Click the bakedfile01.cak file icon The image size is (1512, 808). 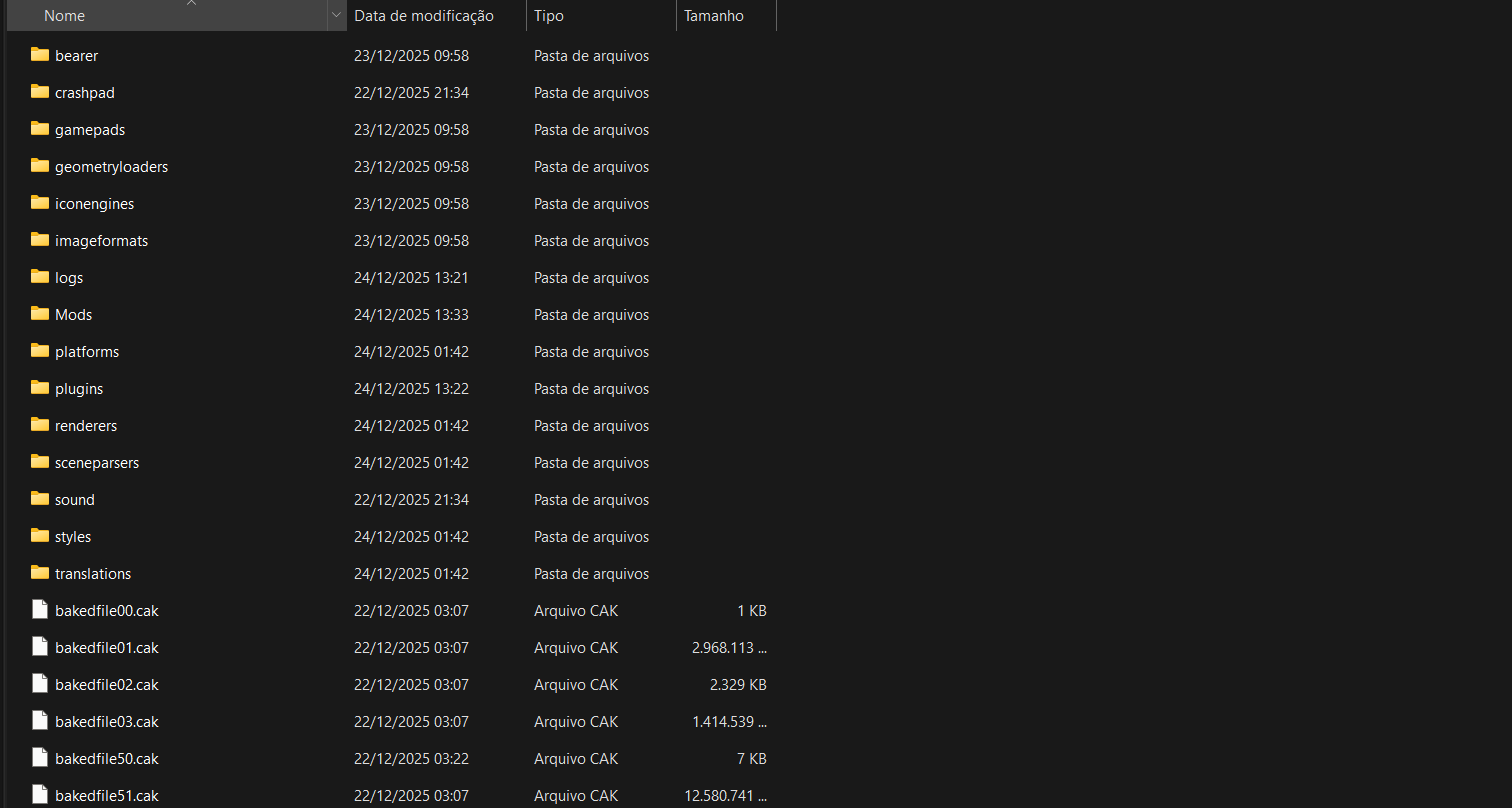[40, 647]
